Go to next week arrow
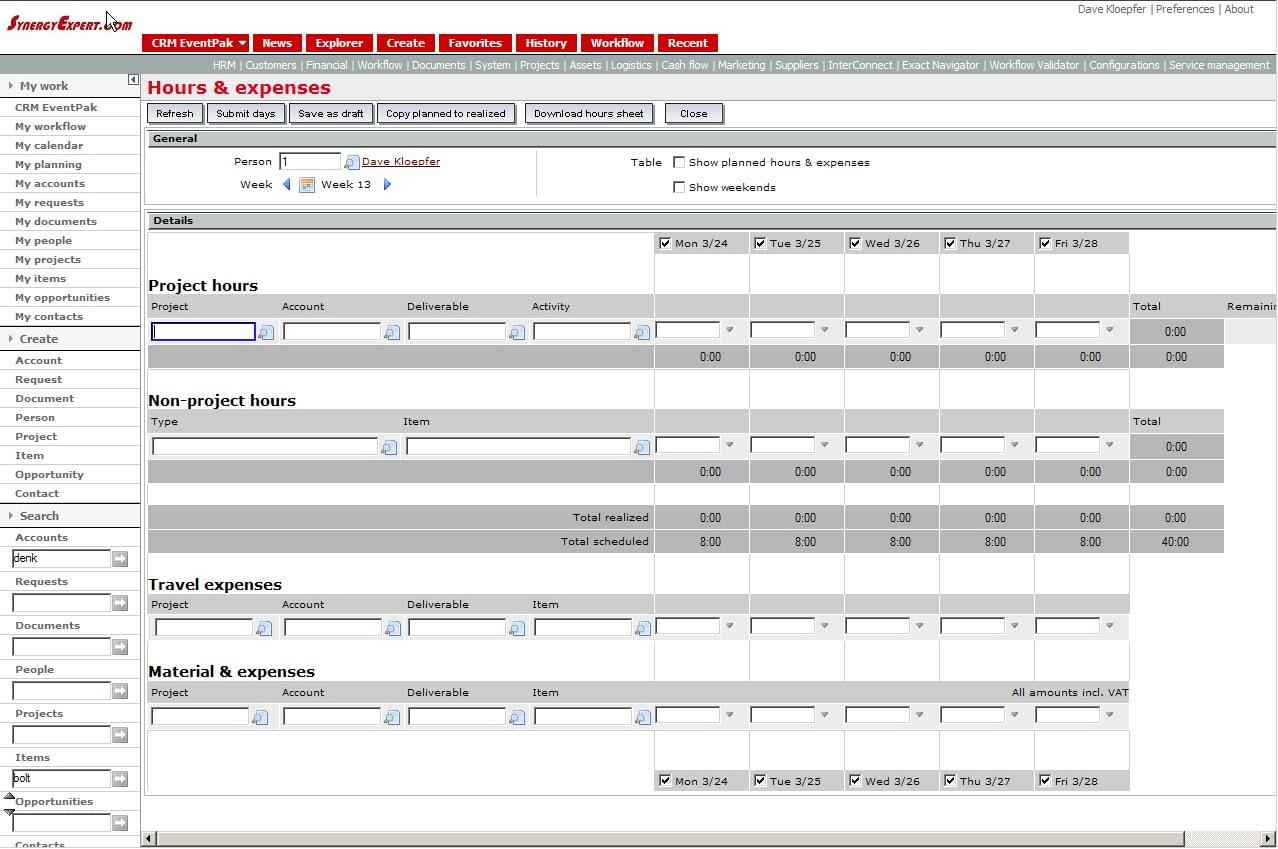The image size is (1278, 849). (x=388, y=184)
